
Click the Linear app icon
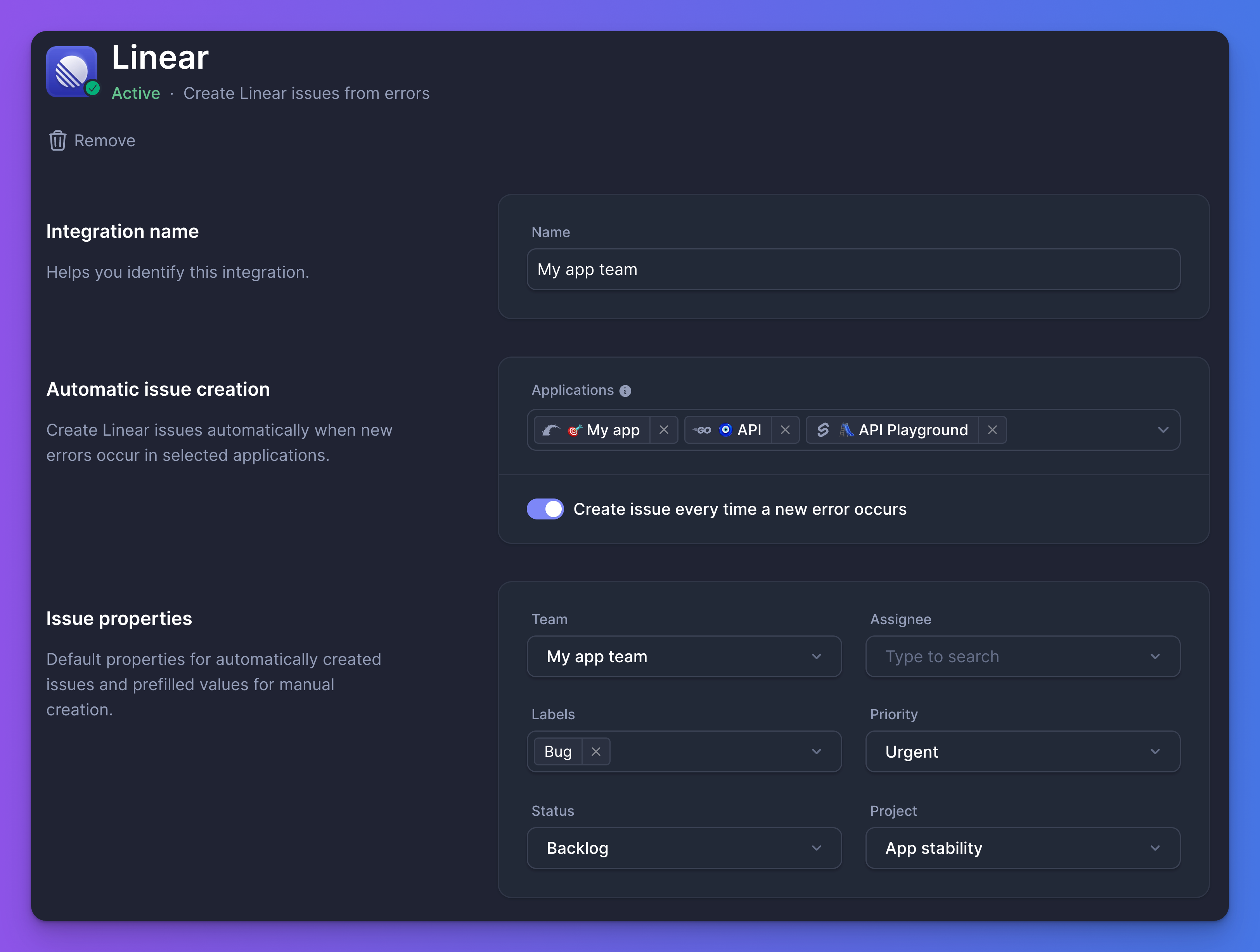[72, 71]
